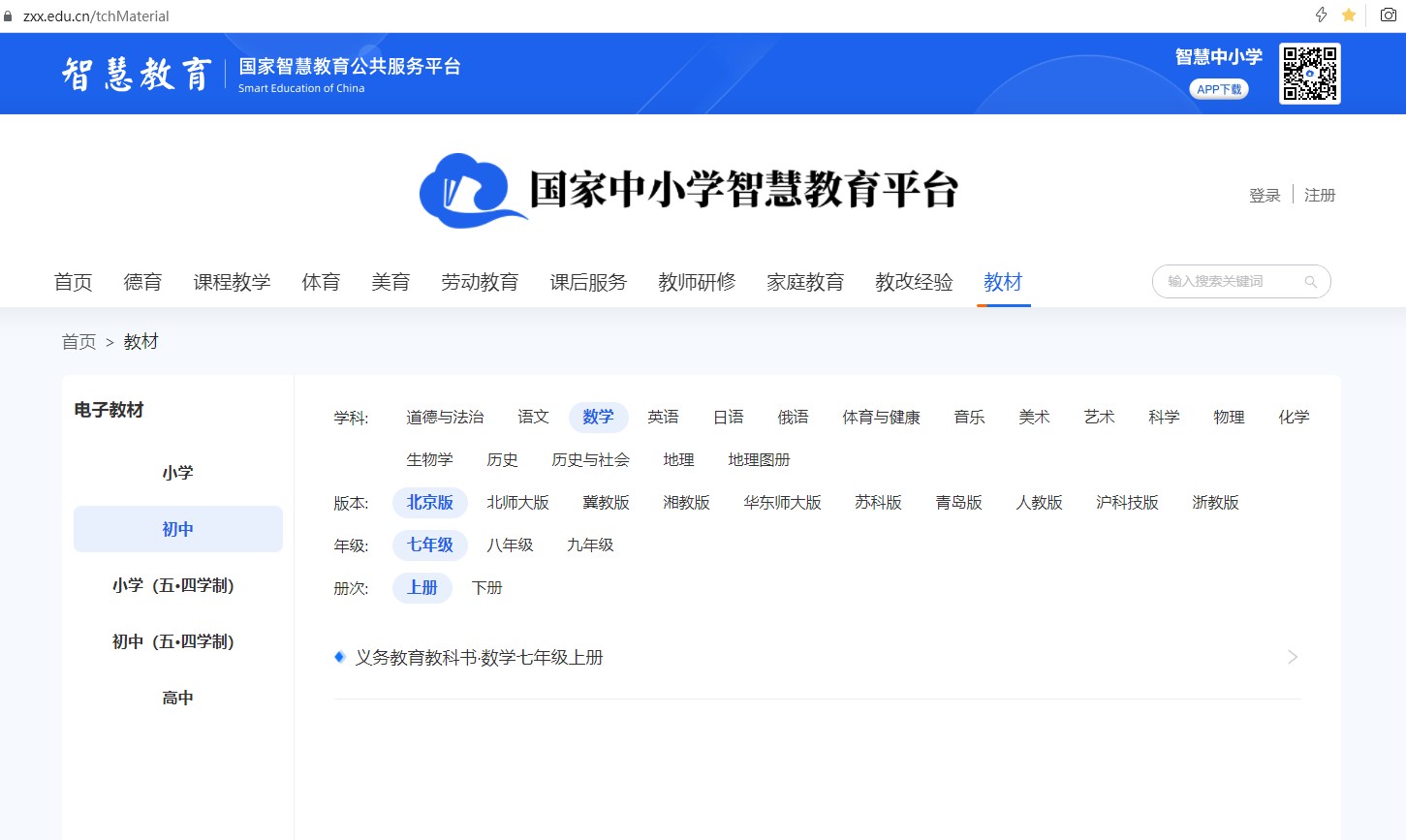Select subject 音乐
Image resolution: width=1406 pixels, height=840 pixels.
pos(970,417)
